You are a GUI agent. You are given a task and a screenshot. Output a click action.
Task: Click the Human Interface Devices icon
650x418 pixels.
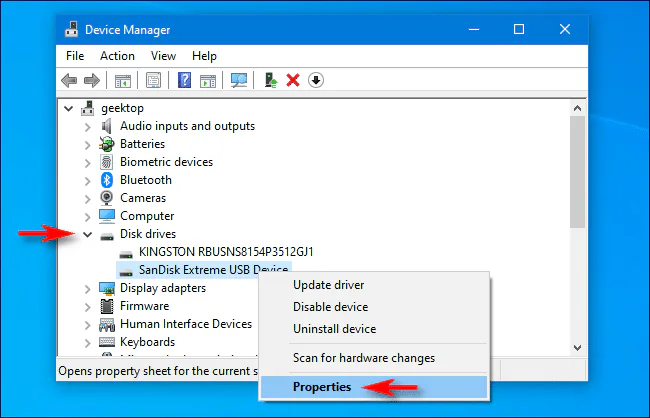pos(107,324)
